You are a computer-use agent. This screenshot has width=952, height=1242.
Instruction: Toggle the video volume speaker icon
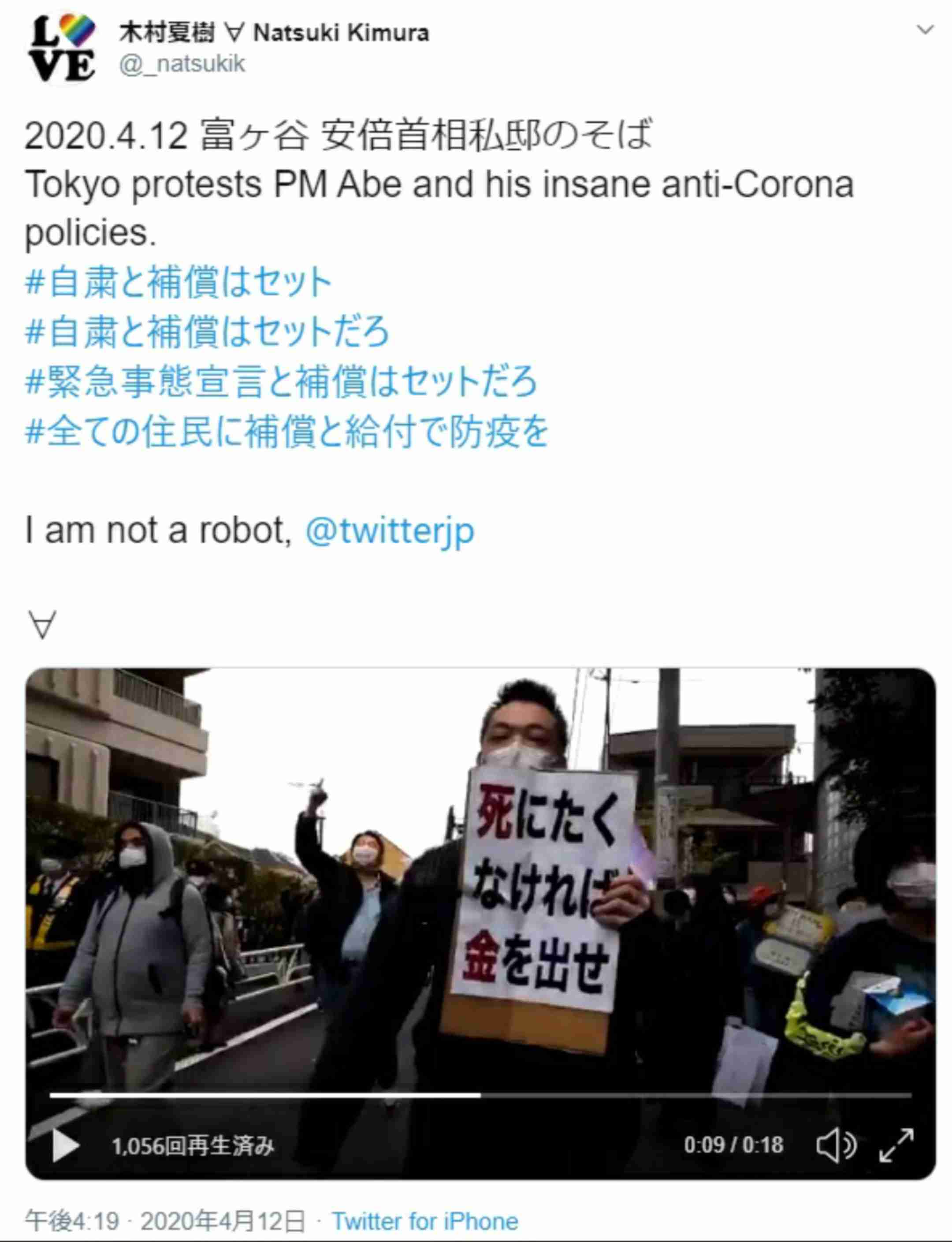point(837,1145)
